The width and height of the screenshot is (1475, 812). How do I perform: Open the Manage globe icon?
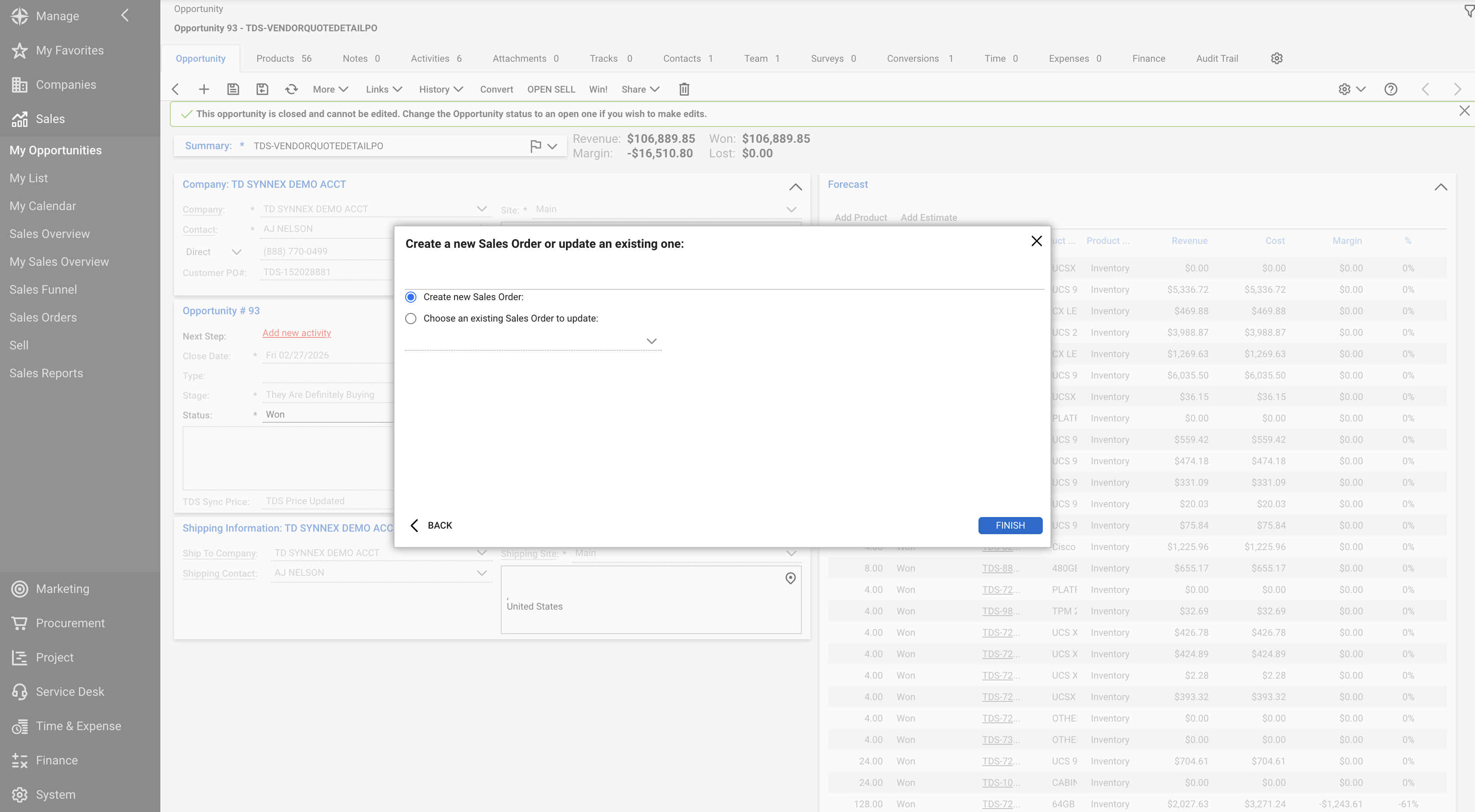coord(19,16)
